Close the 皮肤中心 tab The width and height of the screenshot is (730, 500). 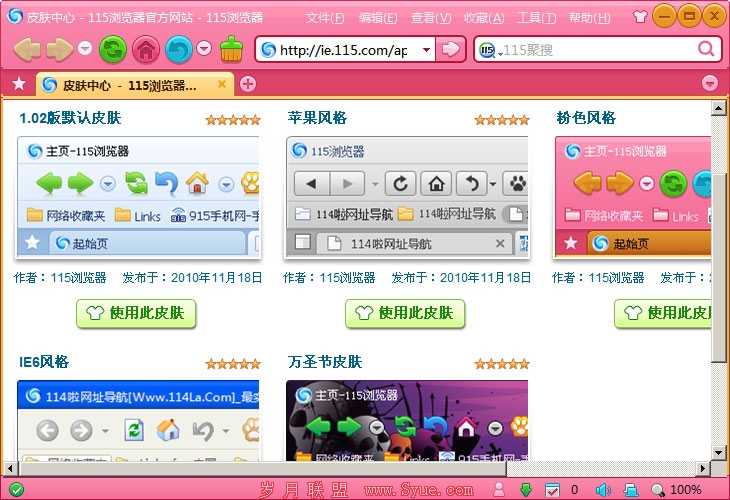tap(222, 84)
